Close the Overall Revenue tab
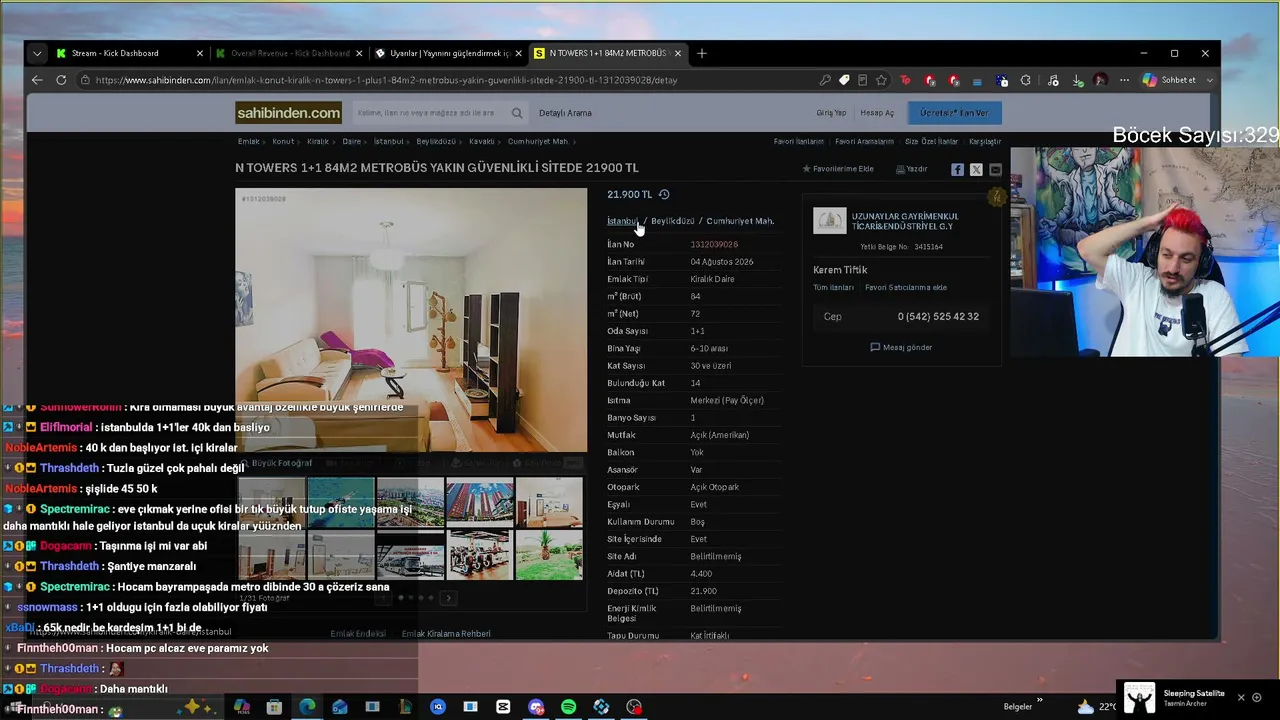 pos(359,53)
